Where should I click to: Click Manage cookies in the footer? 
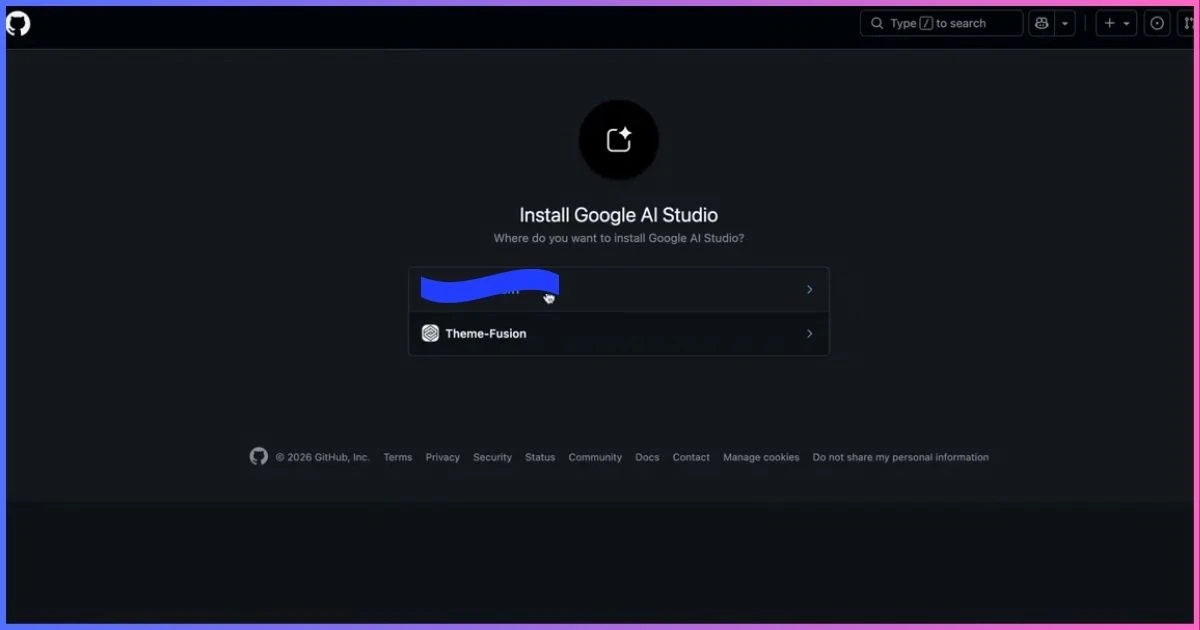coord(761,457)
